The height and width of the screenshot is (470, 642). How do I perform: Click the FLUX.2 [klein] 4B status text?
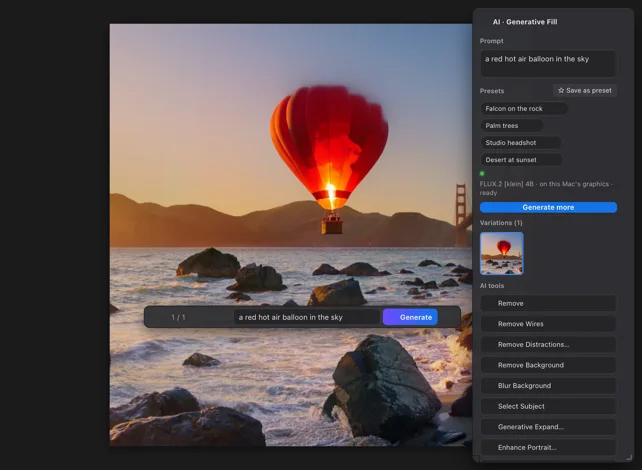546,188
